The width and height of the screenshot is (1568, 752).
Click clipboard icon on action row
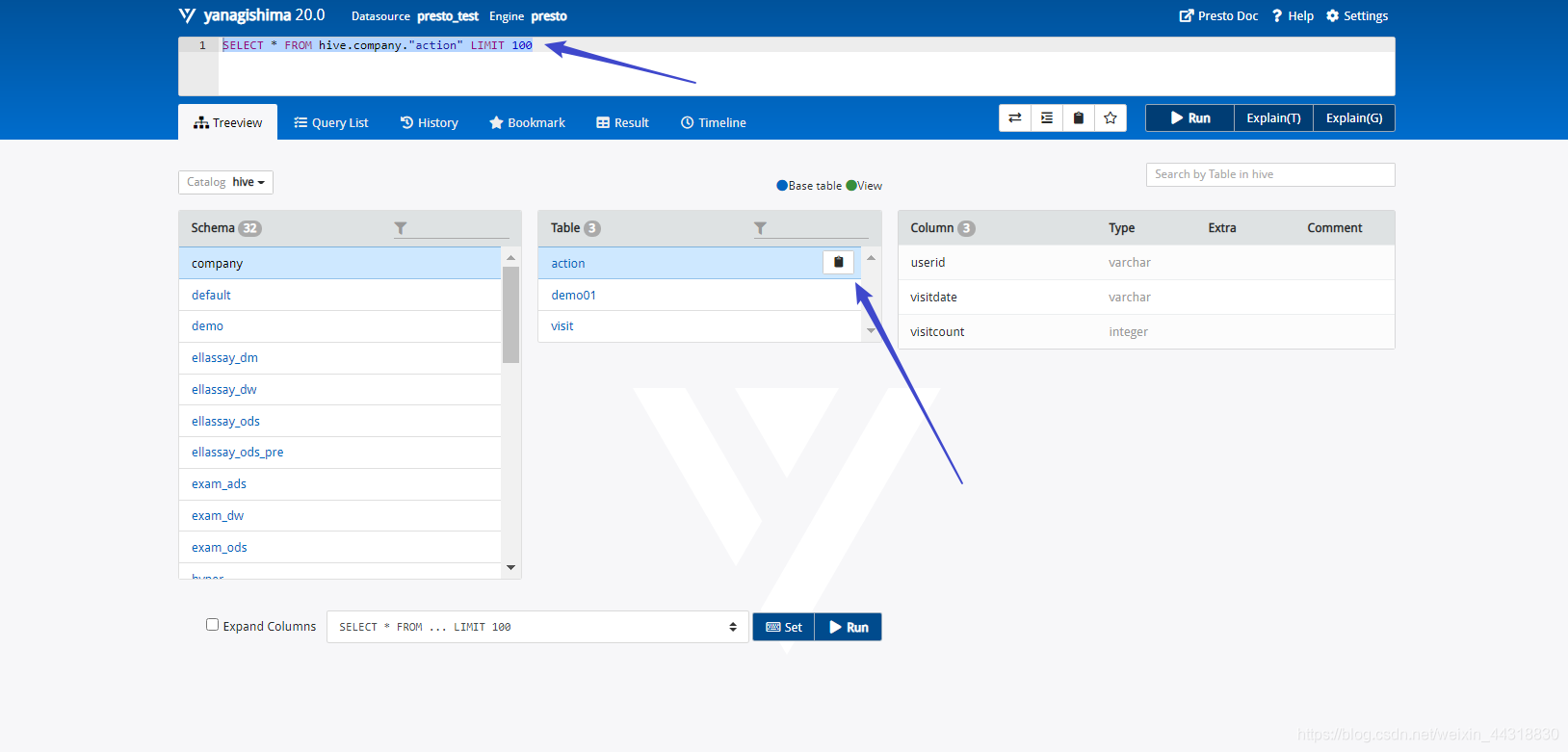pyautogui.click(x=838, y=262)
